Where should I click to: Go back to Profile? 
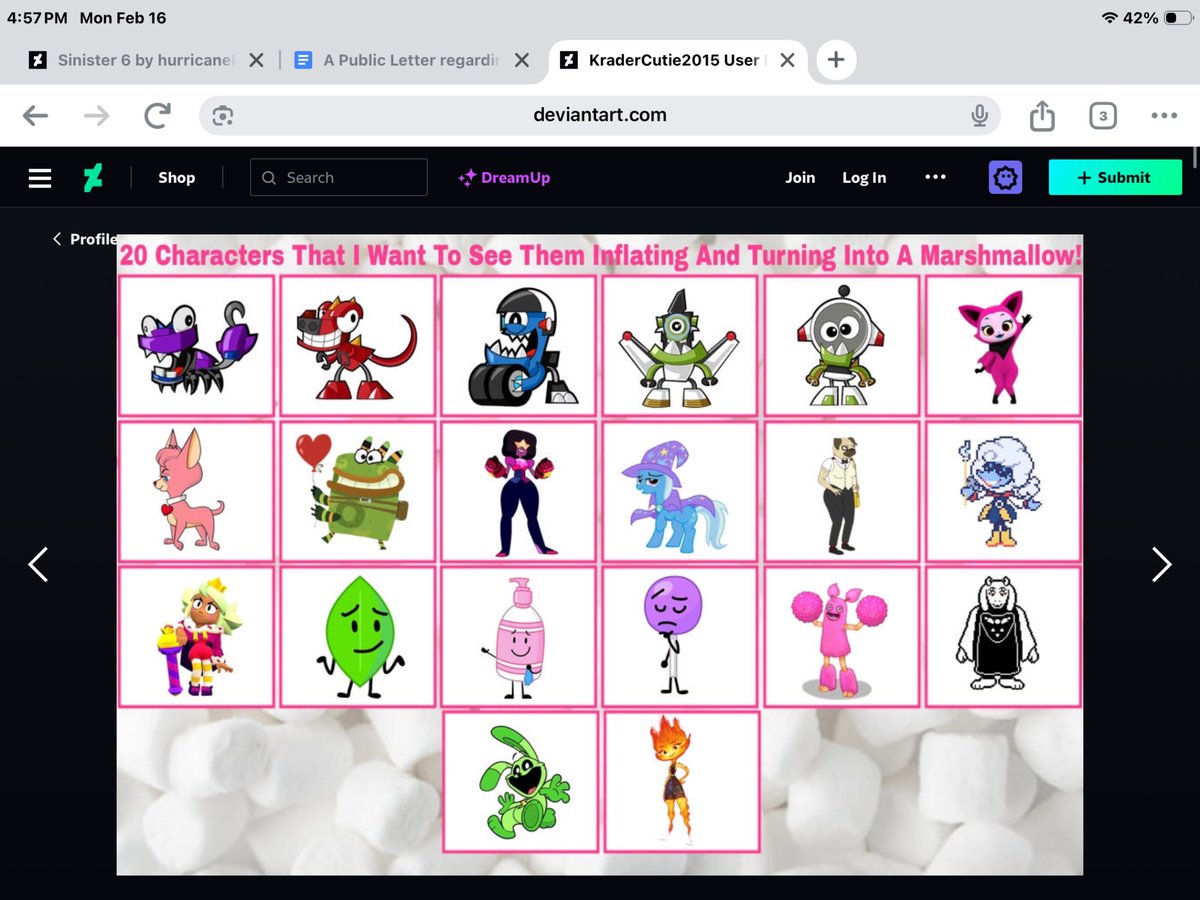tap(85, 239)
